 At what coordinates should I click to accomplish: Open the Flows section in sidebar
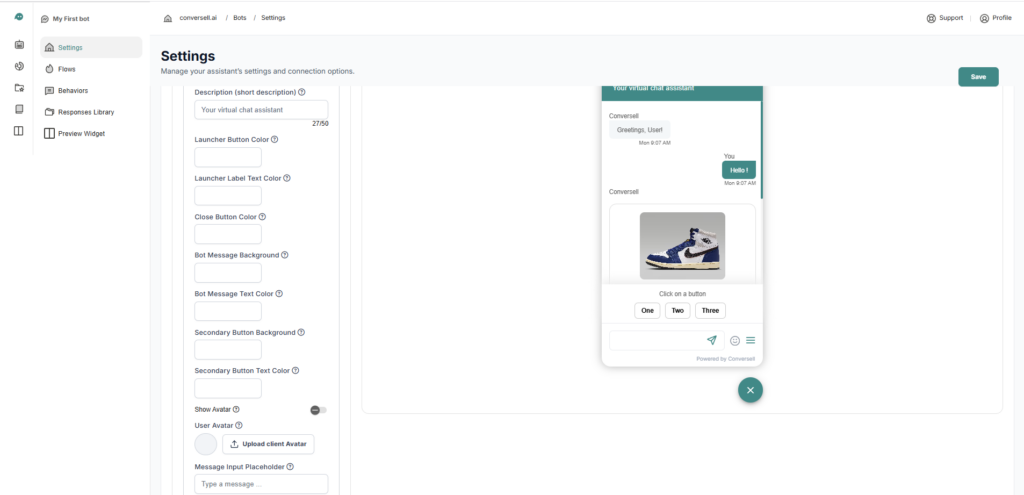66,69
